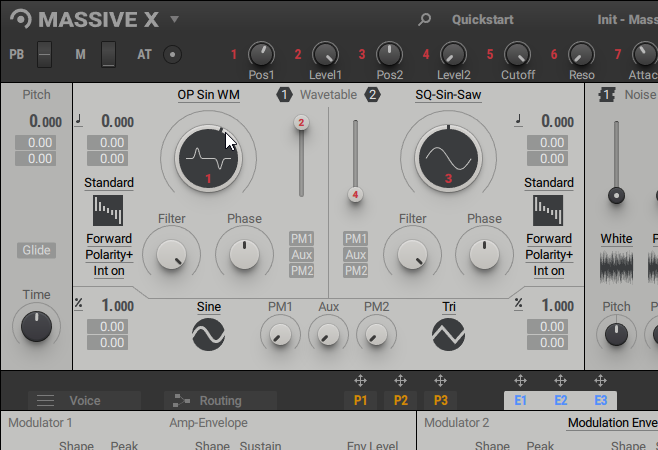Click macro knob 3 Pos2
658x450 pixels.
pyautogui.click(x=389, y=55)
